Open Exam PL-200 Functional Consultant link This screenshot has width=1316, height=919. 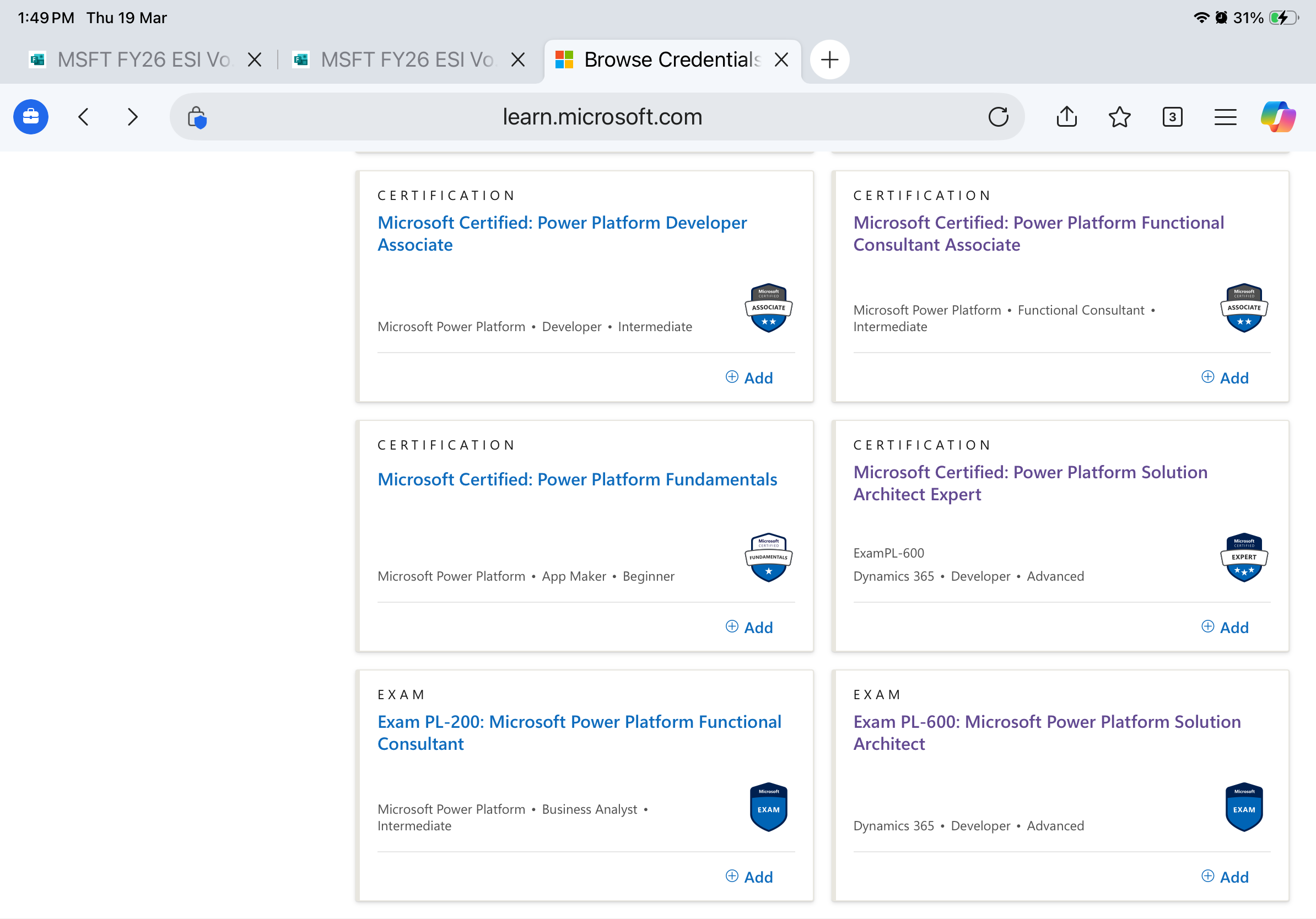(x=579, y=732)
